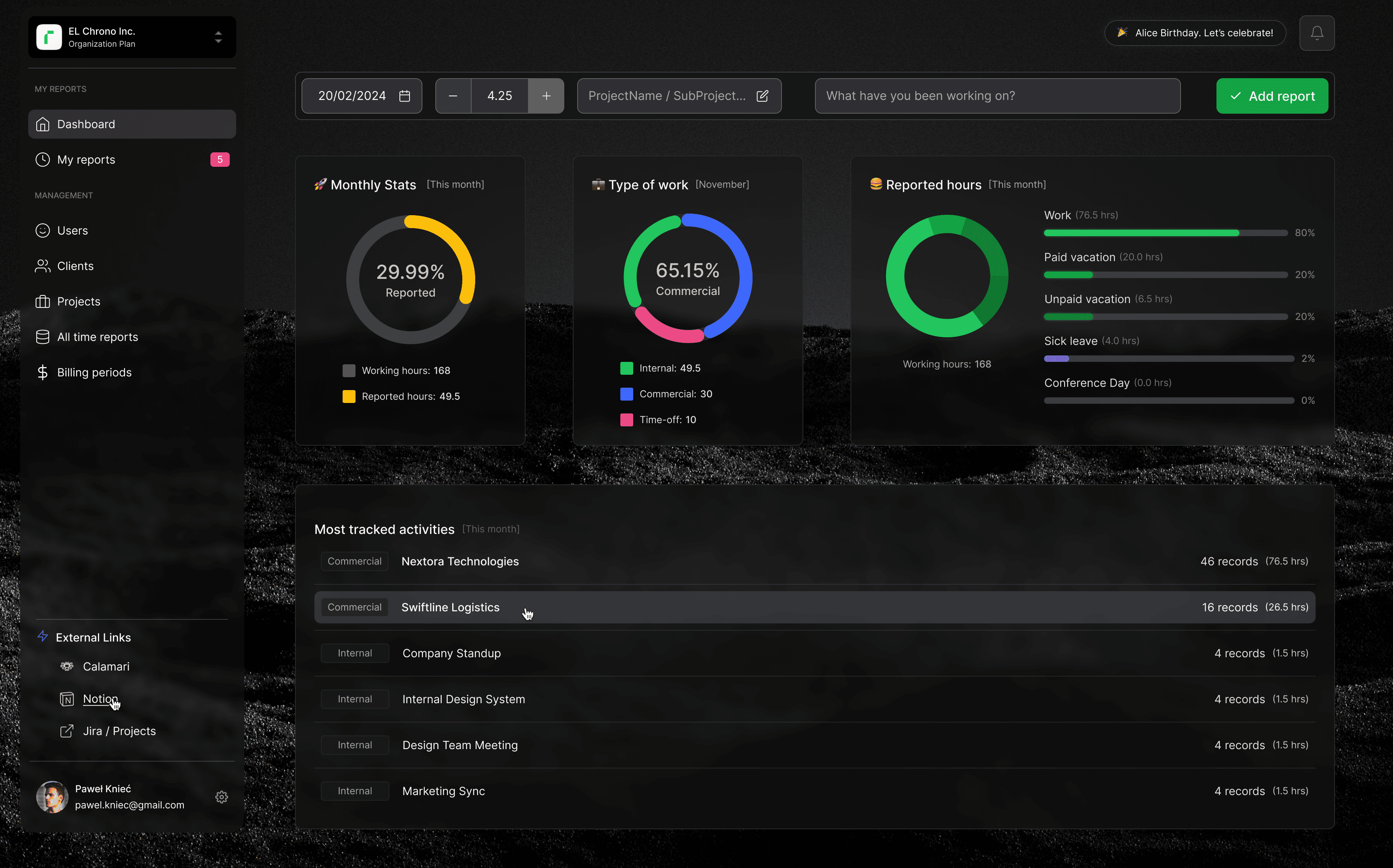The width and height of the screenshot is (1393, 868).
Task: Select the My reports clock icon
Action: click(x=42, y=160)
